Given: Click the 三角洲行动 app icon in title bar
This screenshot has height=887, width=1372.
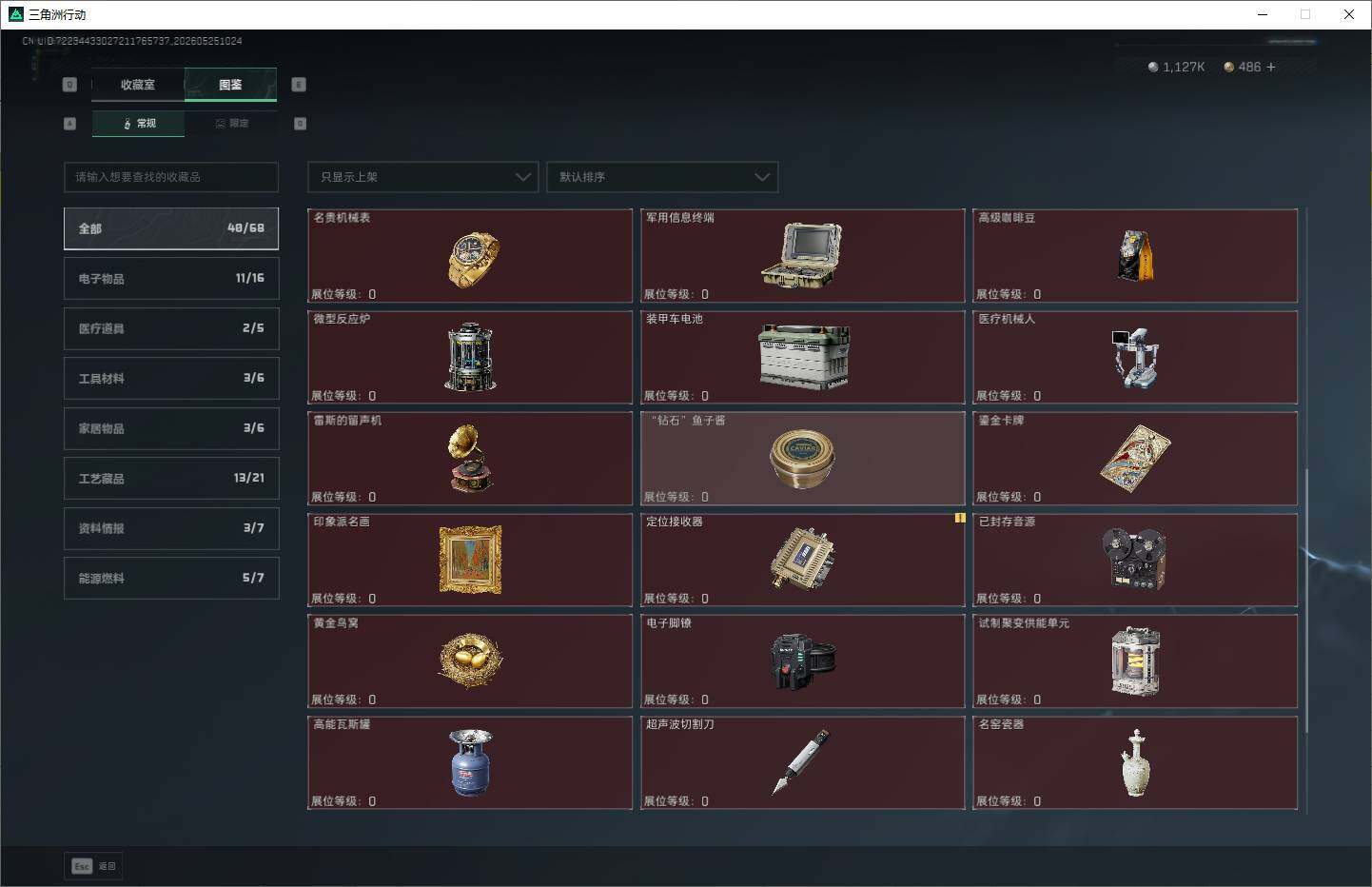Looking at the screenshot, I should (x=15, y=14).
